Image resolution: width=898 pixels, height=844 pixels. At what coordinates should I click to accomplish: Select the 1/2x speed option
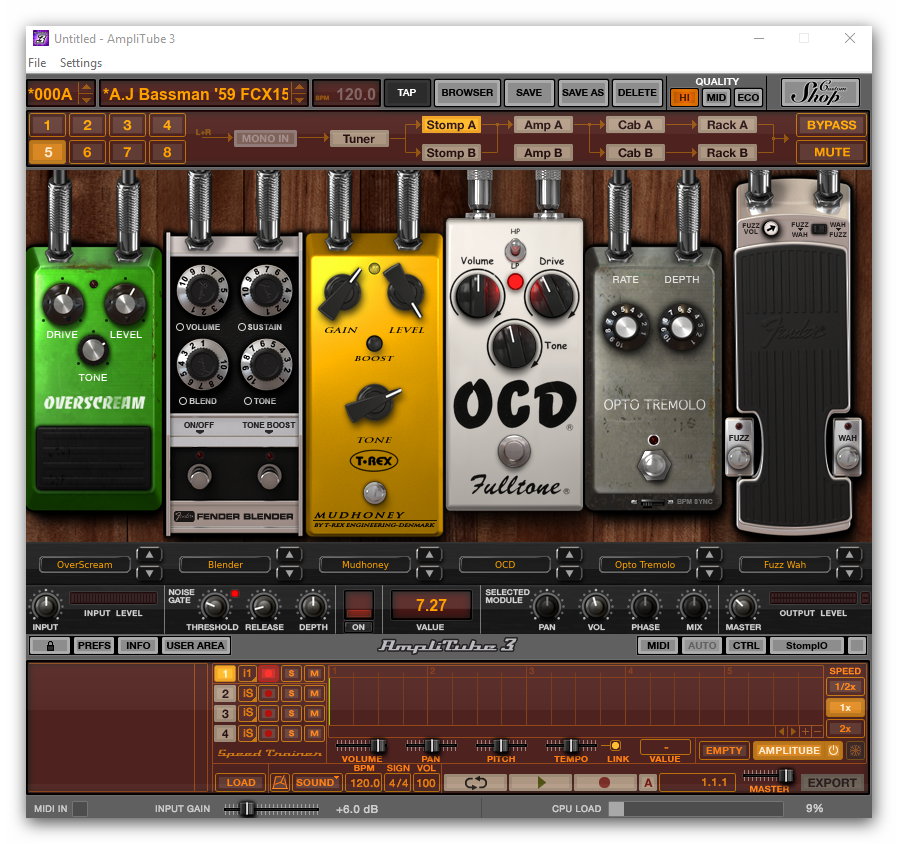click(x=845, y=687)
